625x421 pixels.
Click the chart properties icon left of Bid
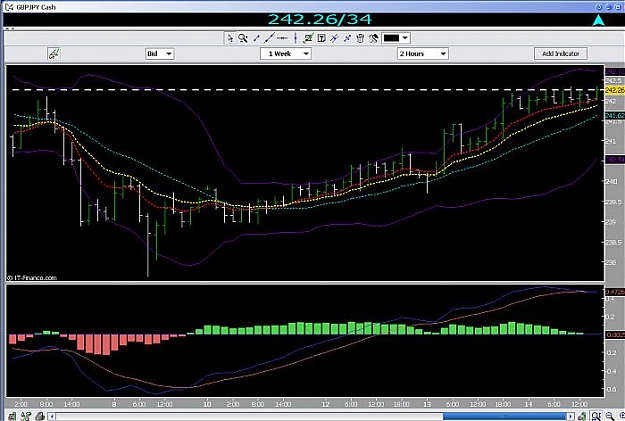click(54, 54)
